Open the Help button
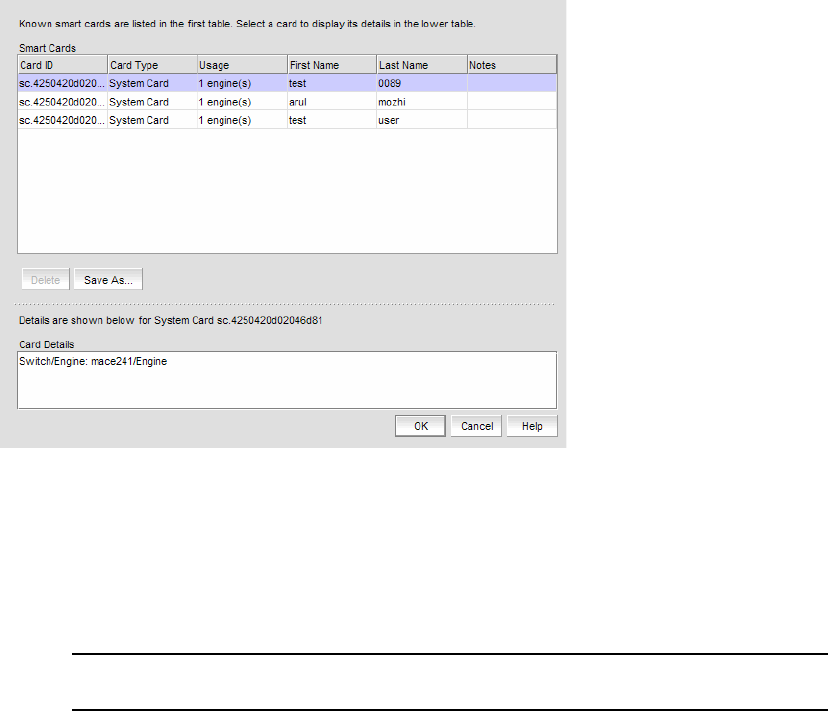 [x=532, y=426]
